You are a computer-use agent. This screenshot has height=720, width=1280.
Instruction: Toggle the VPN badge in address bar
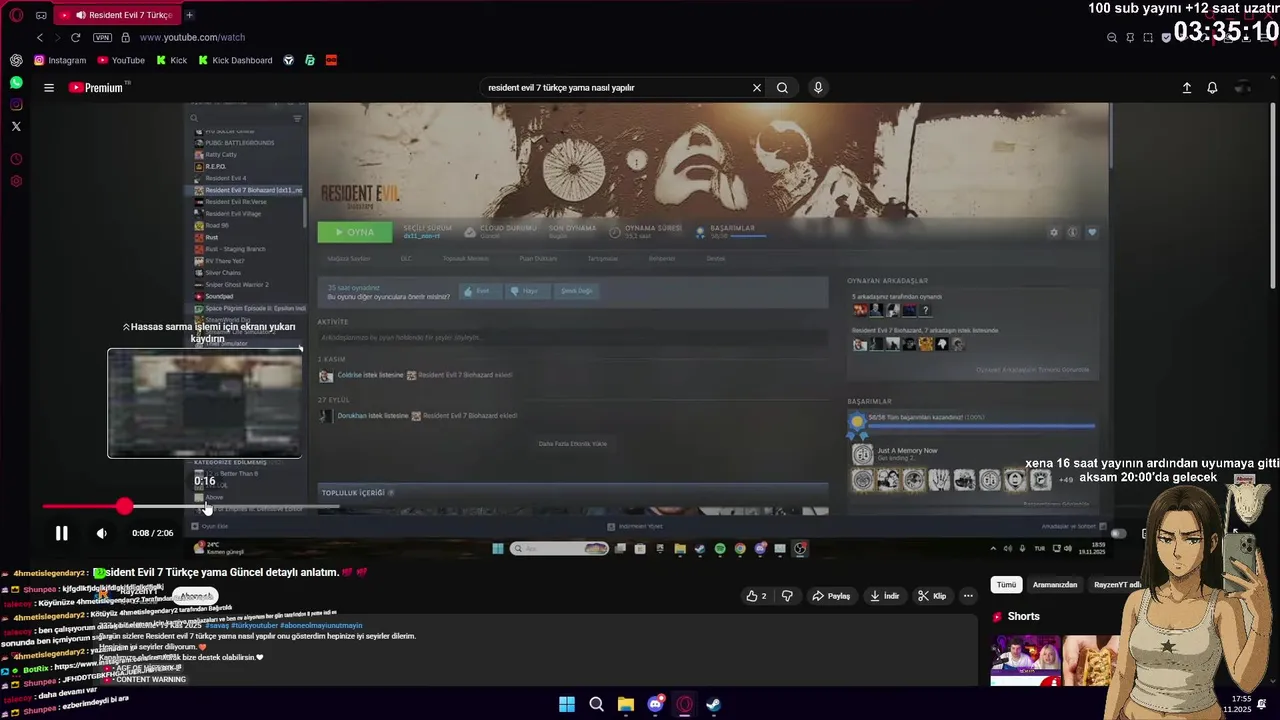(x=102, y=37)
